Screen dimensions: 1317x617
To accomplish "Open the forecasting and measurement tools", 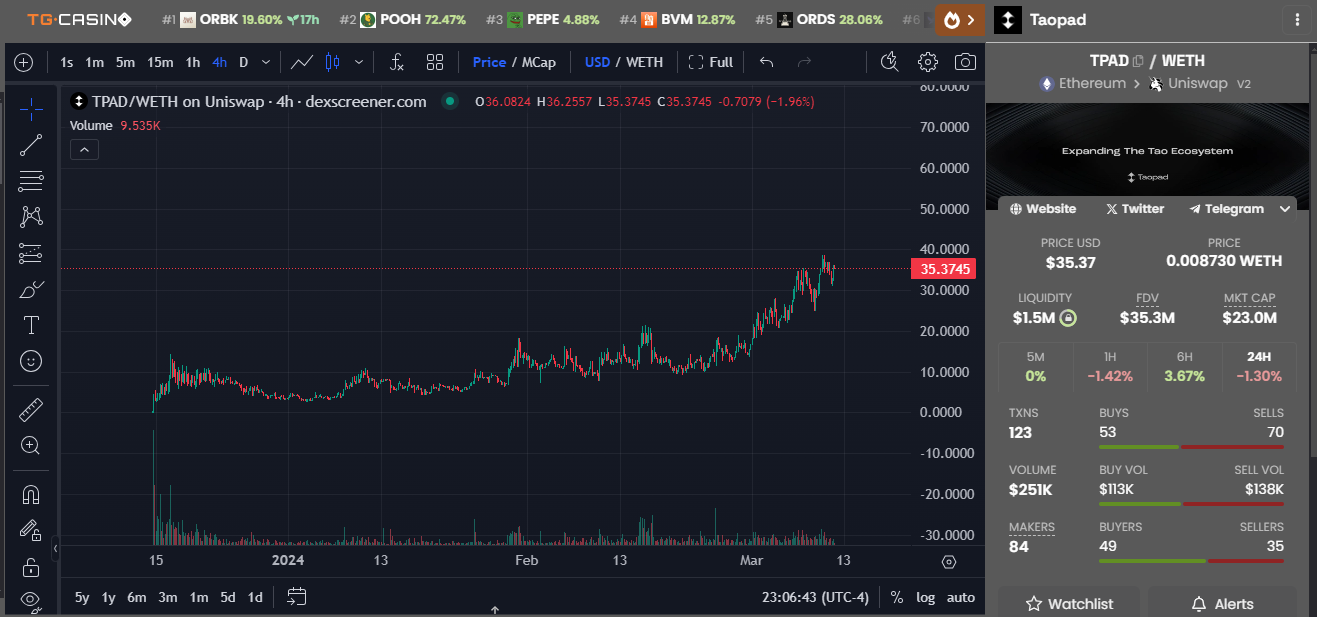I will pyautogui.click(x=31, y=253).
